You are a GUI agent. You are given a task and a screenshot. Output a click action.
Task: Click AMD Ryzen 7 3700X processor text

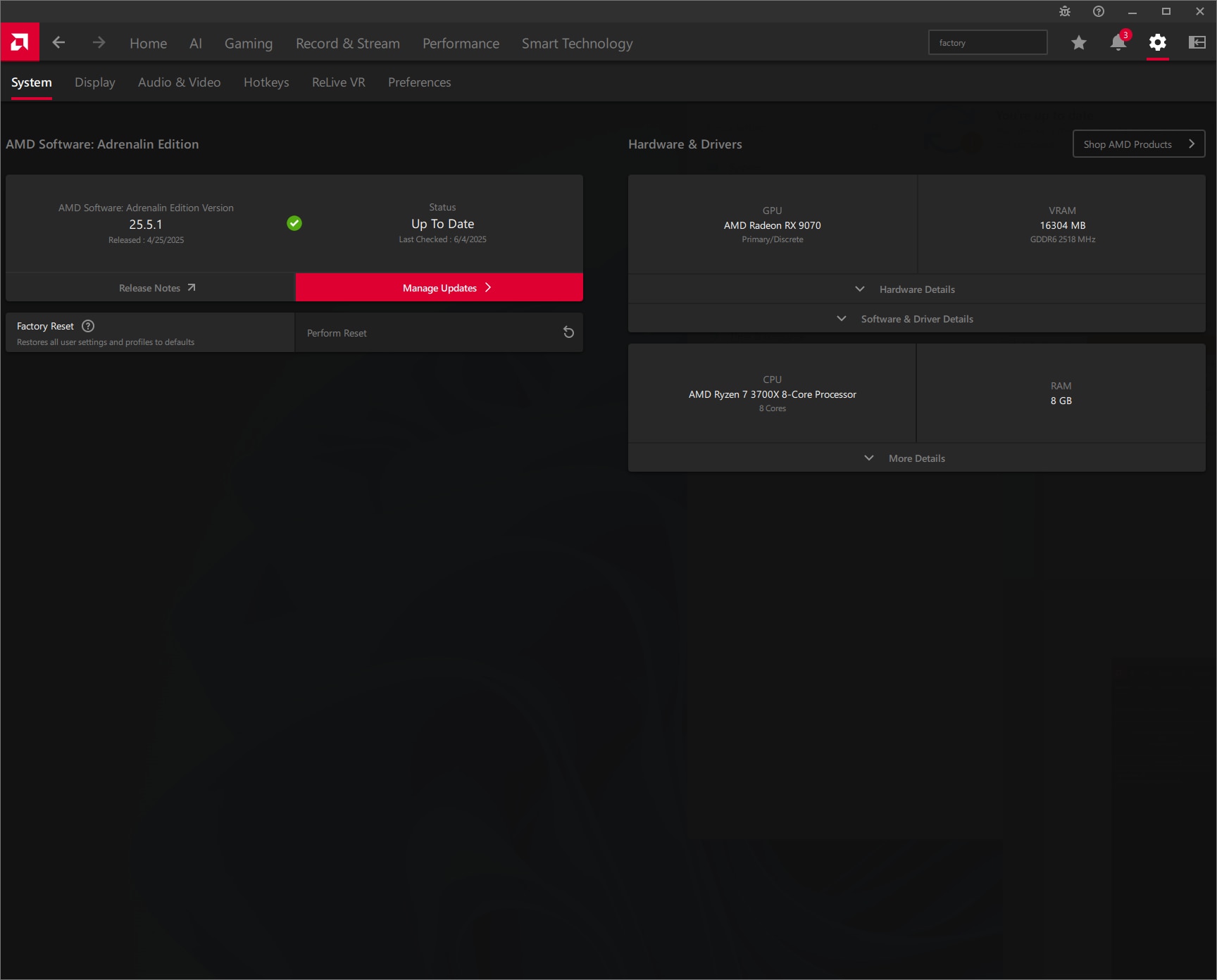773,394
